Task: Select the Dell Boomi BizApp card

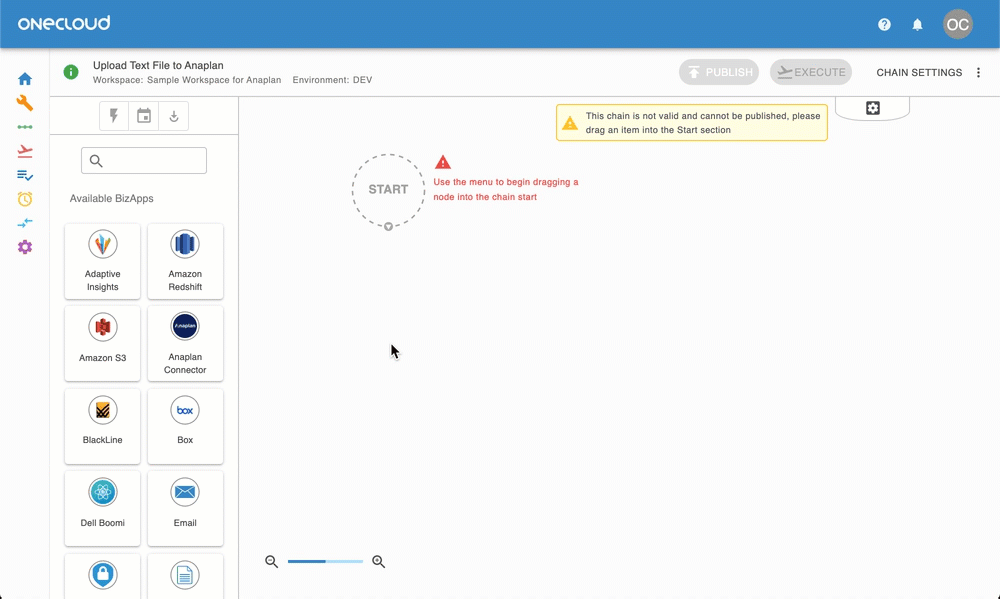Action: [102, 508]
